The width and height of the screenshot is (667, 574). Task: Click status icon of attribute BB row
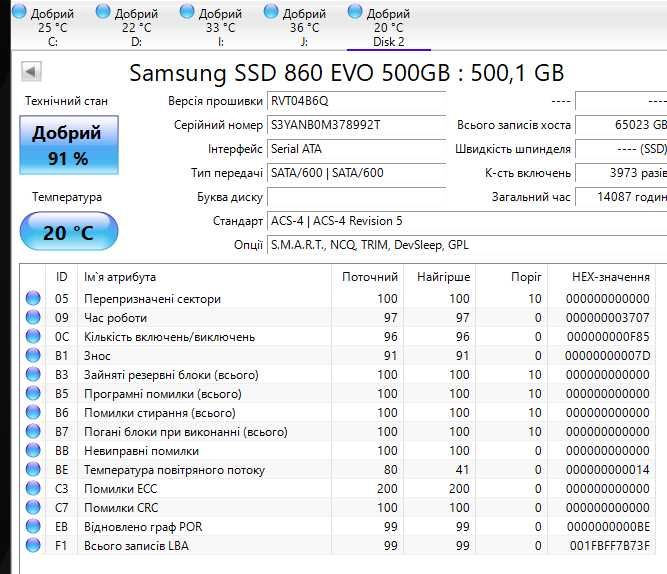pos(33,451)
